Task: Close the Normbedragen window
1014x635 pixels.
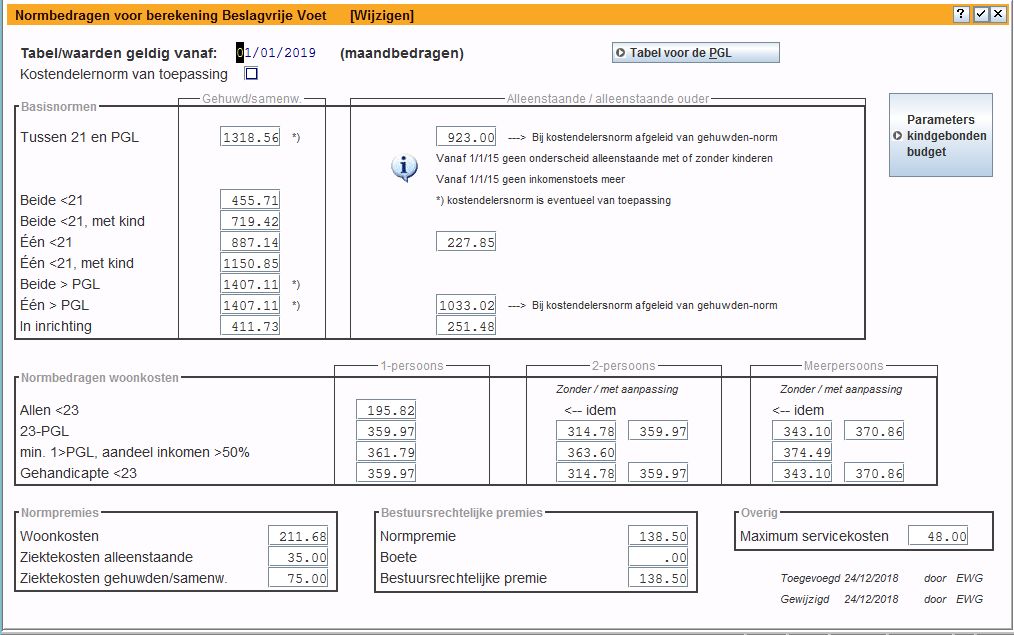Action: click(999, 14)
